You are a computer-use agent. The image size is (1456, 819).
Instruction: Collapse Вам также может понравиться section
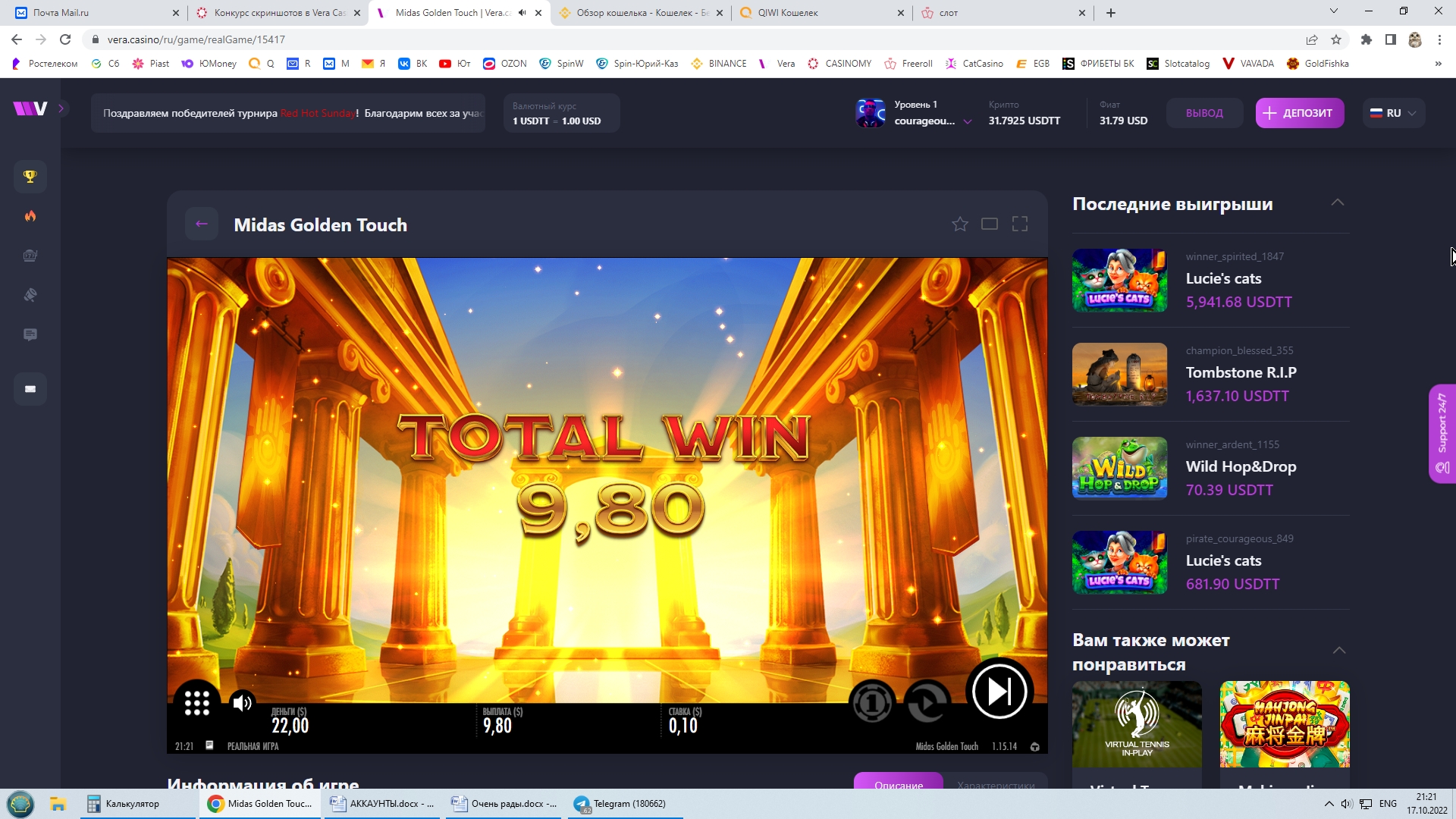click(x=1339, y=651)
